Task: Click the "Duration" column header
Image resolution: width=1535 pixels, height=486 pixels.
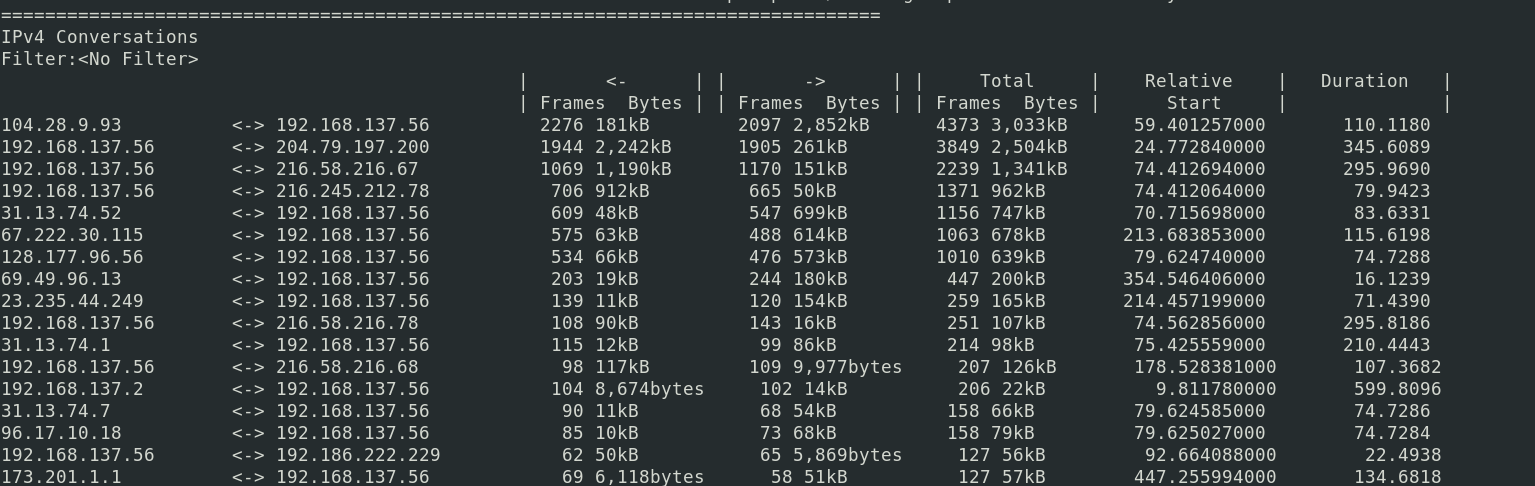Action: [1364, 81]
